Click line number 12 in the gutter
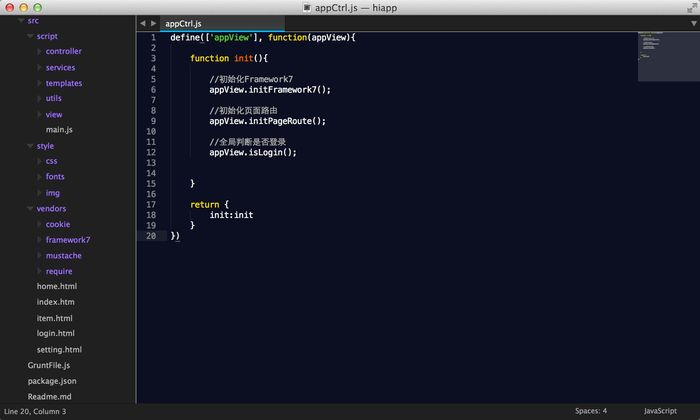 pyautogui.click(x=151, y=152)
